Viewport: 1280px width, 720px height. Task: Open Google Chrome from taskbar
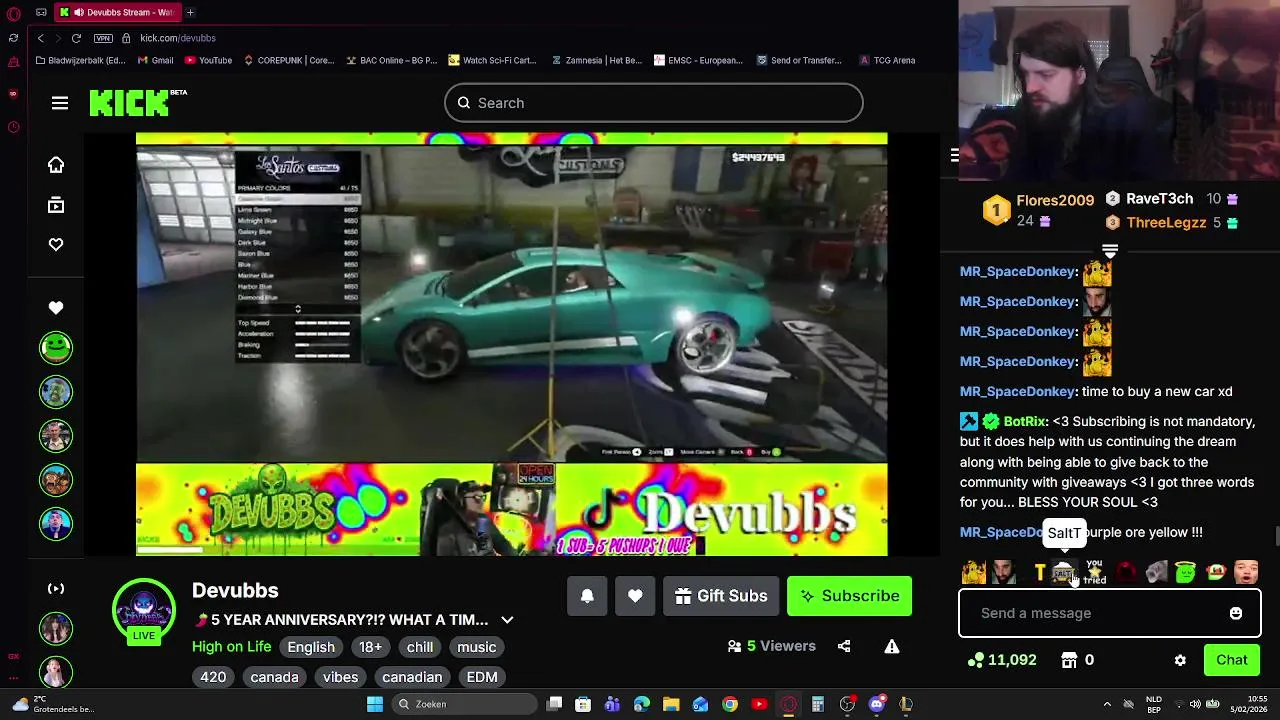click(730, 704)
